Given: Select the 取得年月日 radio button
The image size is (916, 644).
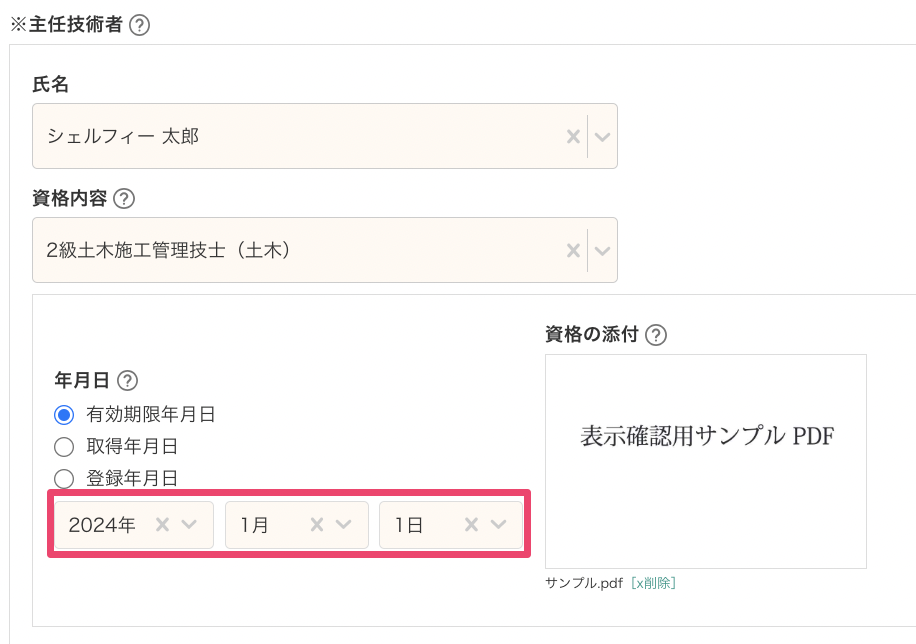Looking at the screenshot, I should click(64, 447).
